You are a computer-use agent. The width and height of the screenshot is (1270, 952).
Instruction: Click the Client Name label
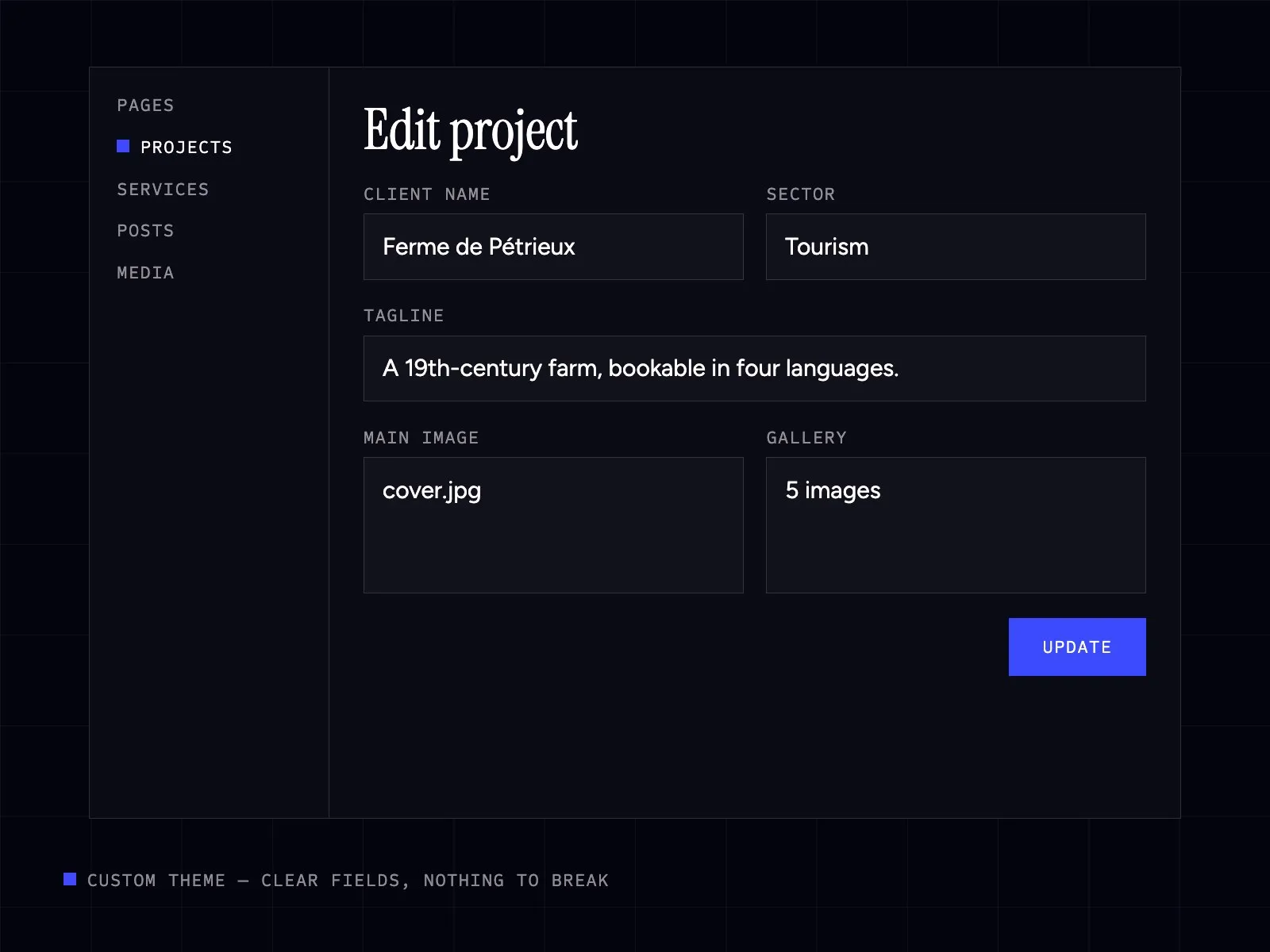pos(427,194)
